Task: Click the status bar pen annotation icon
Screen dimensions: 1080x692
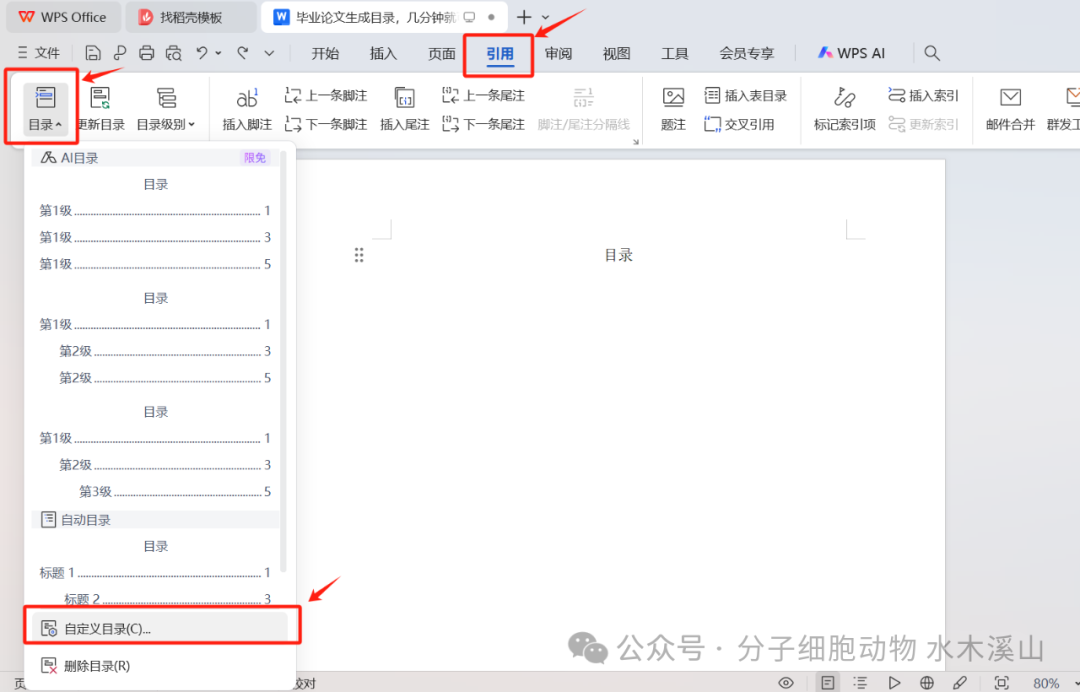Action: (960, 683)
